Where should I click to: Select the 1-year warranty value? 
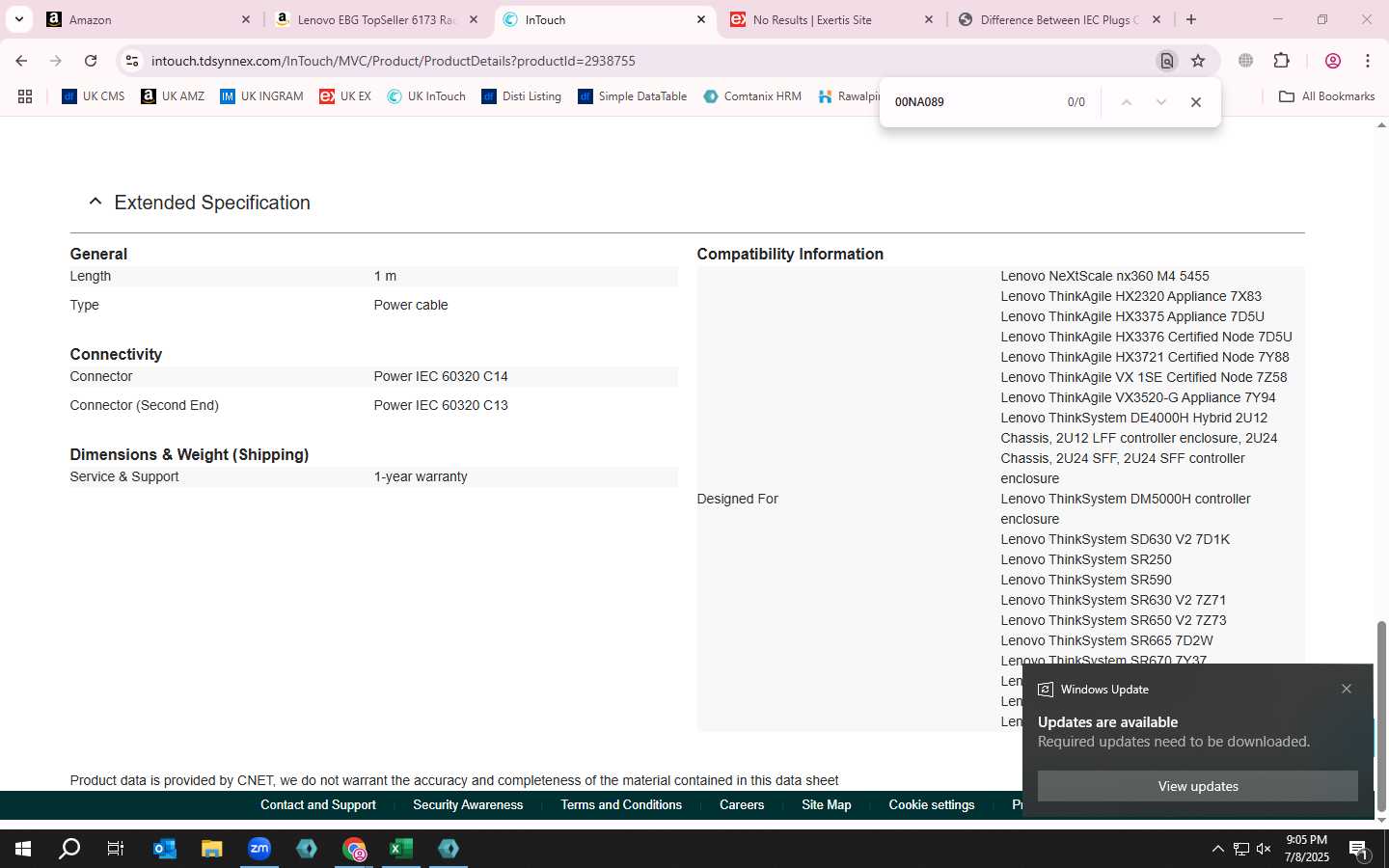coord(421,476)
